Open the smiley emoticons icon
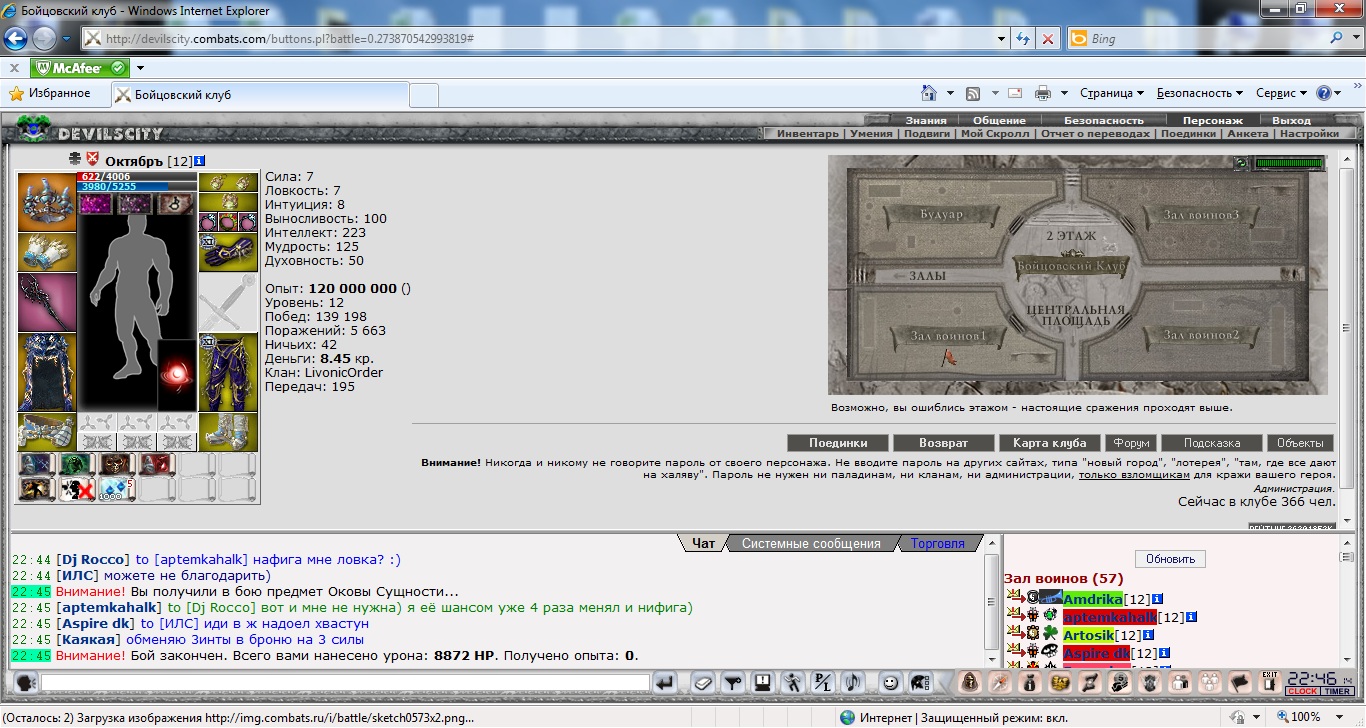Viewport: 1366px width, 728px height. pyautogui.click(x=889, y=683)
